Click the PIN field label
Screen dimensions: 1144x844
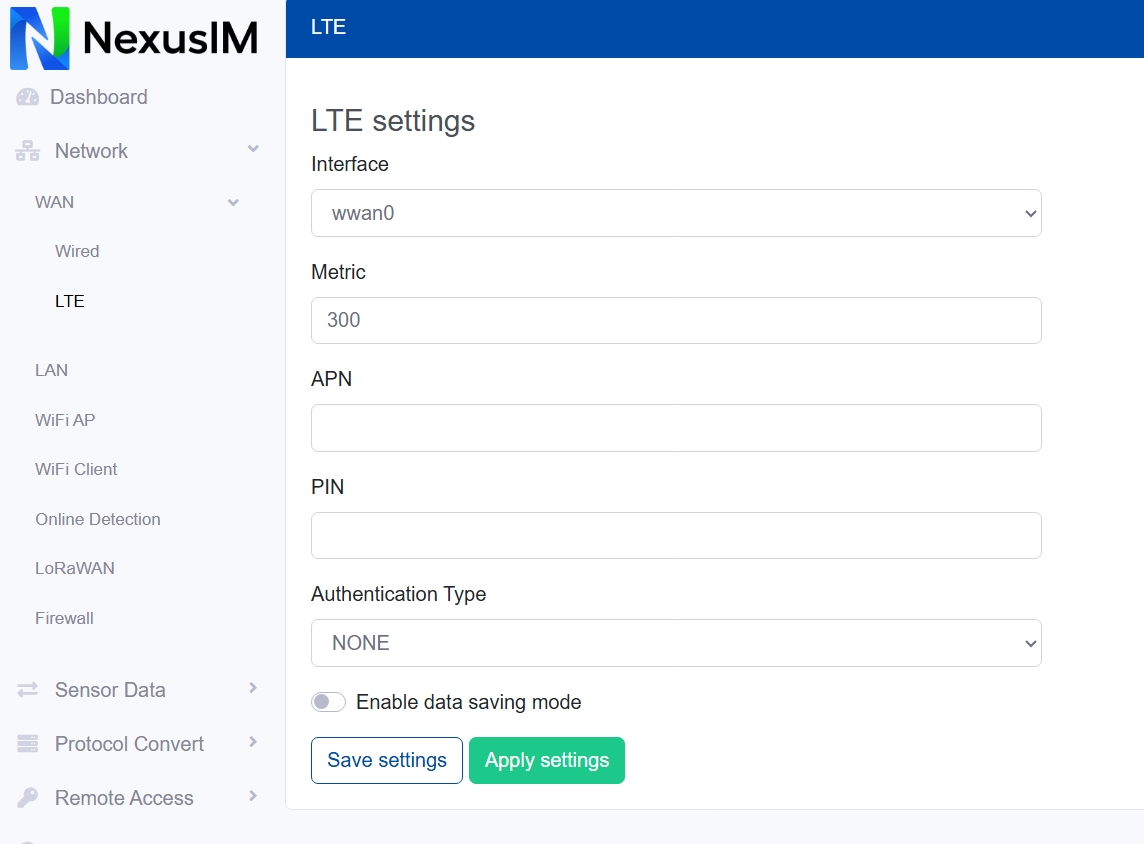(x=327, y=487)
